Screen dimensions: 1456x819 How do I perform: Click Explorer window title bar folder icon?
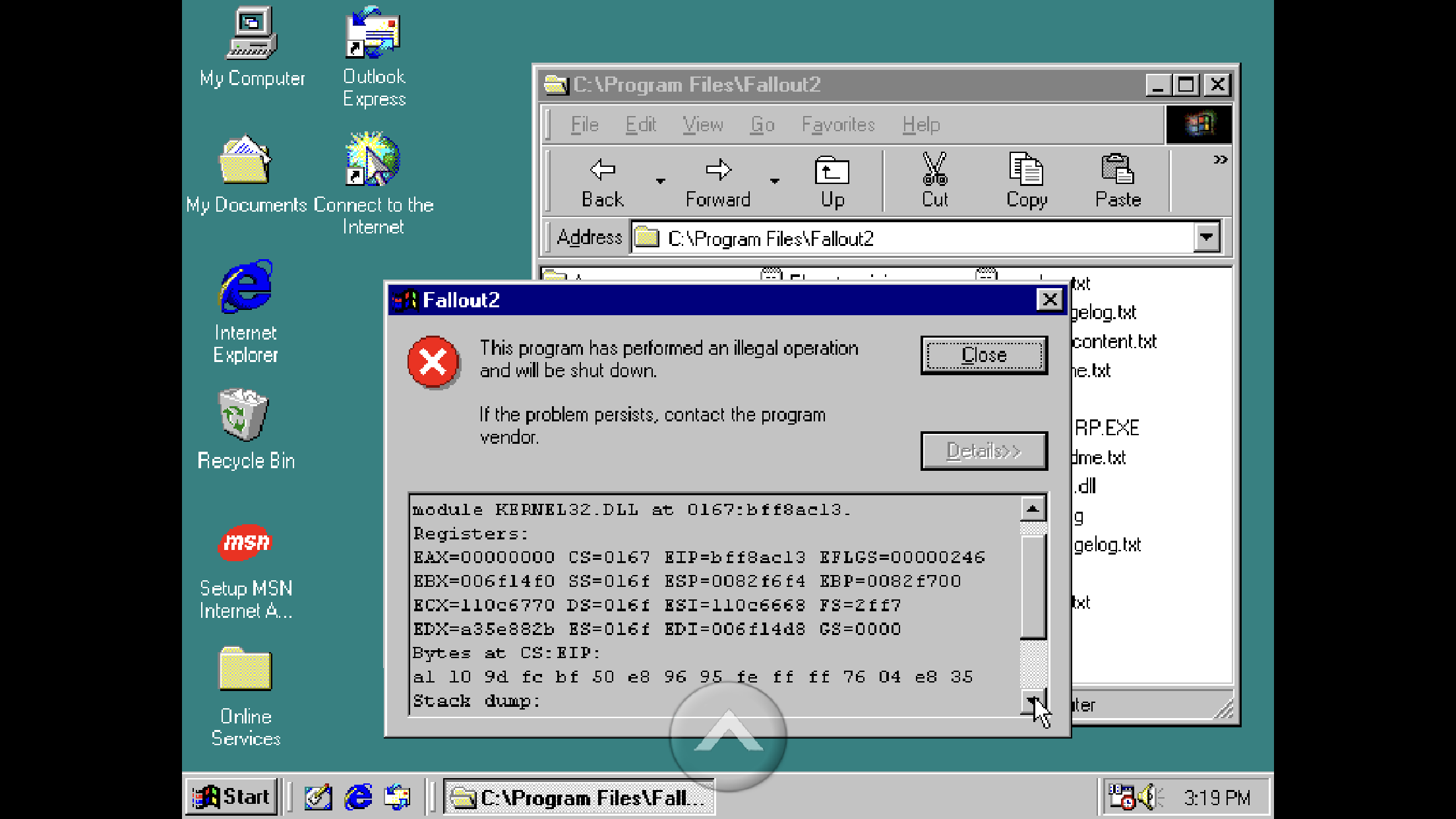click(x=556, y=85)
